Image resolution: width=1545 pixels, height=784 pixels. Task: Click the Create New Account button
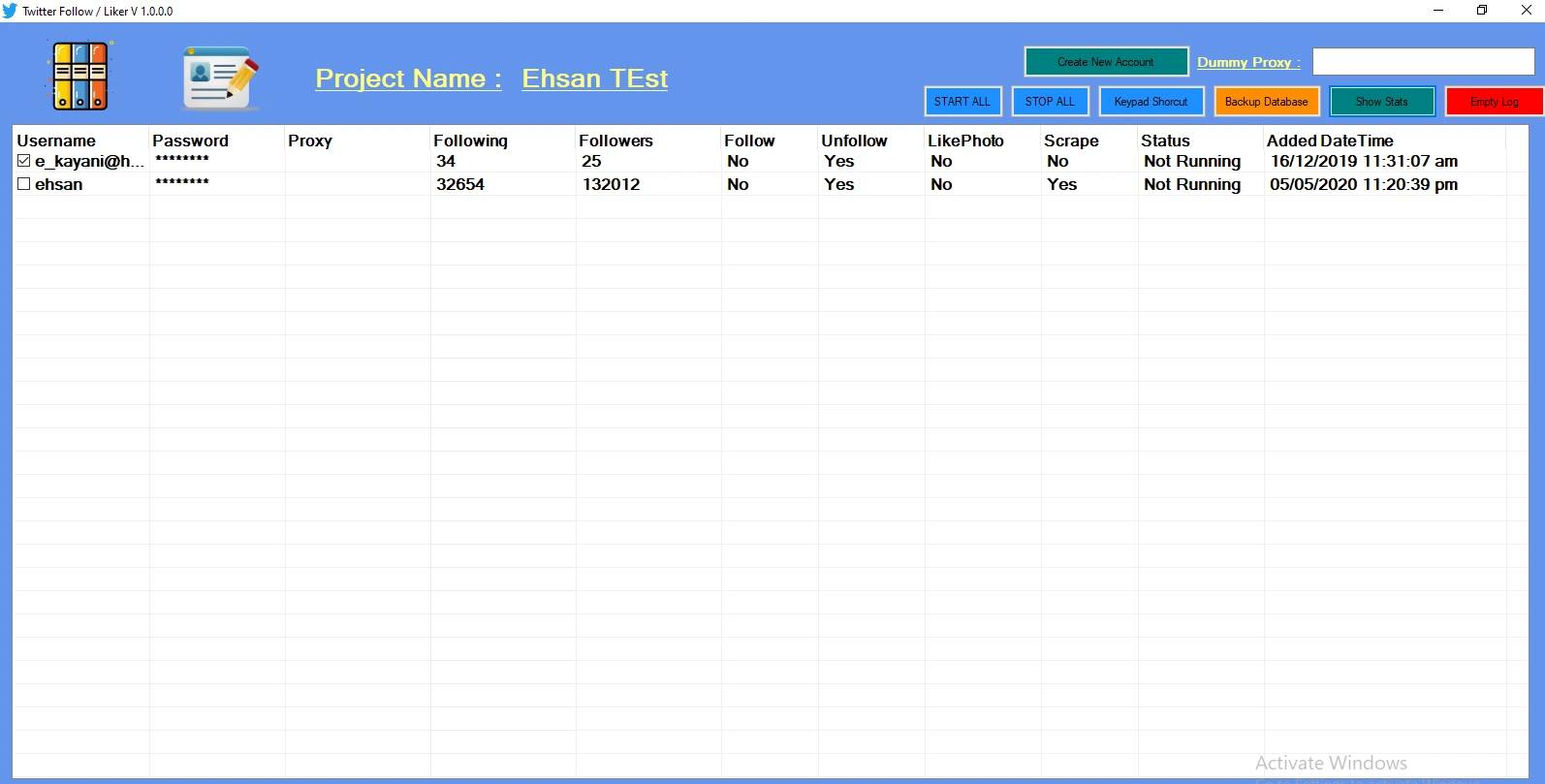pyautogui.click(x=1106, y=62)
